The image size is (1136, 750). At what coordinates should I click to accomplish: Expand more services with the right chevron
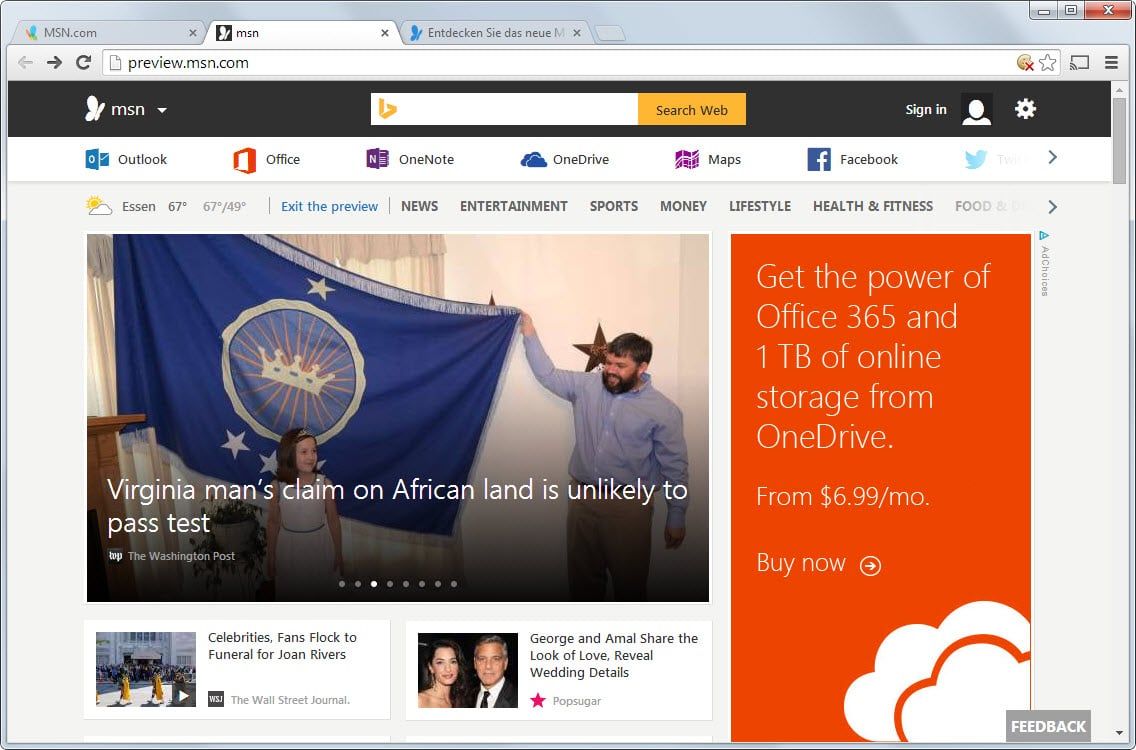coord(1052,157)
